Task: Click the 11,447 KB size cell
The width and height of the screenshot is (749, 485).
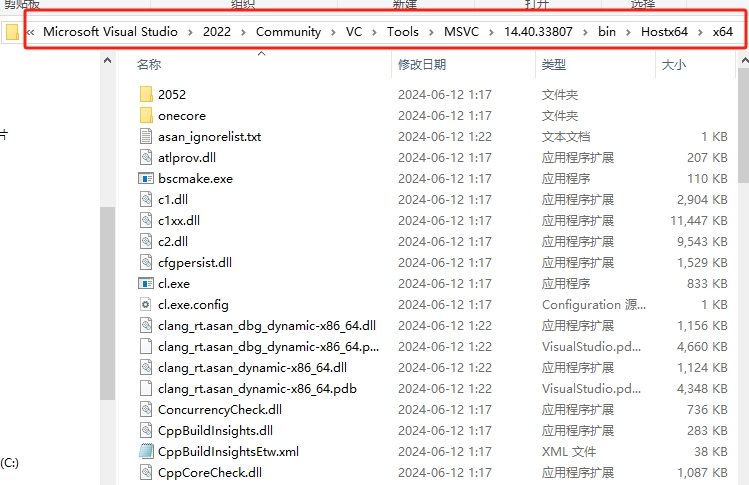Action: (x=698, y=220)
